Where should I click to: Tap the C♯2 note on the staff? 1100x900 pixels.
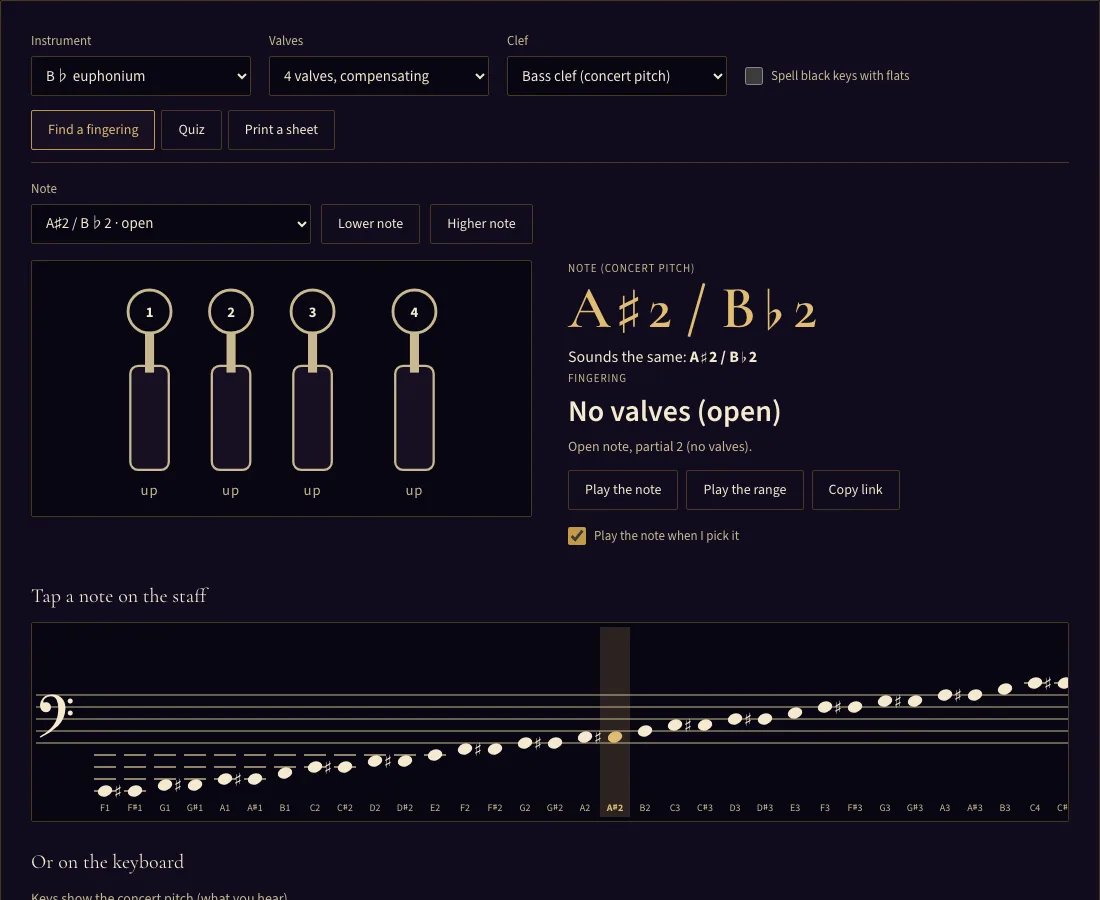(x=344, y=767)
